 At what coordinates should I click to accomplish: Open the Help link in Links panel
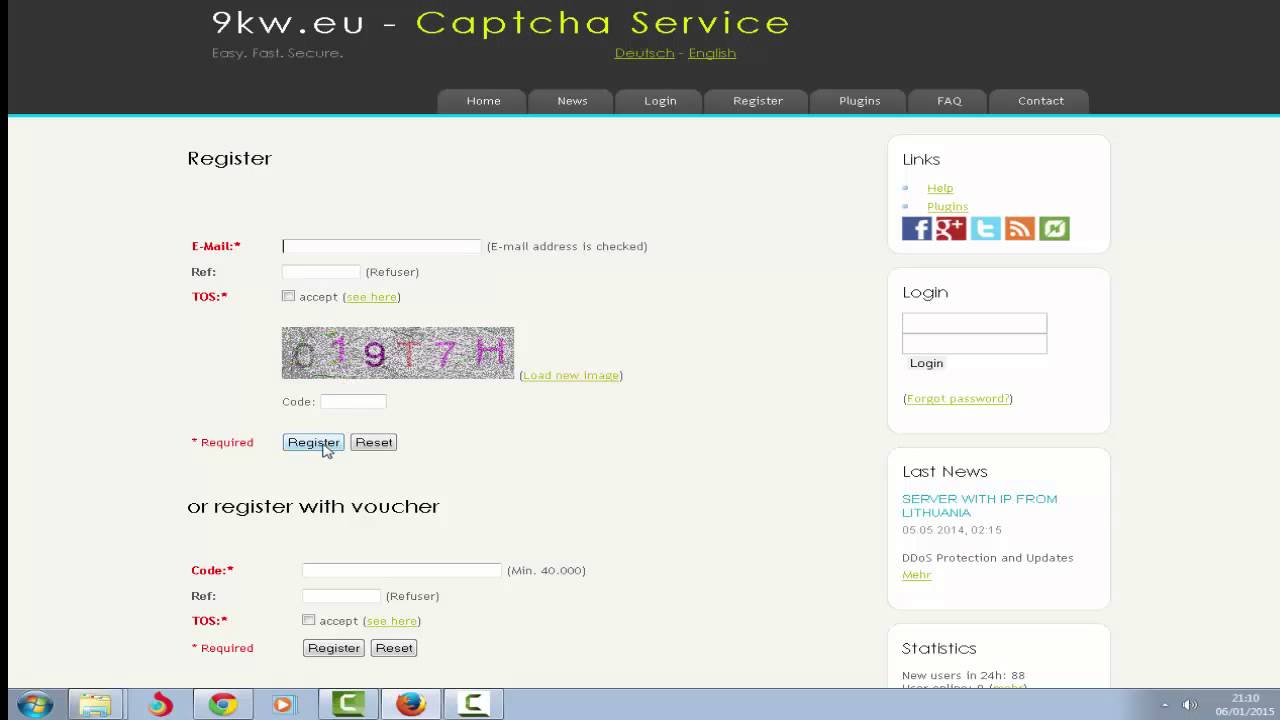940,188
